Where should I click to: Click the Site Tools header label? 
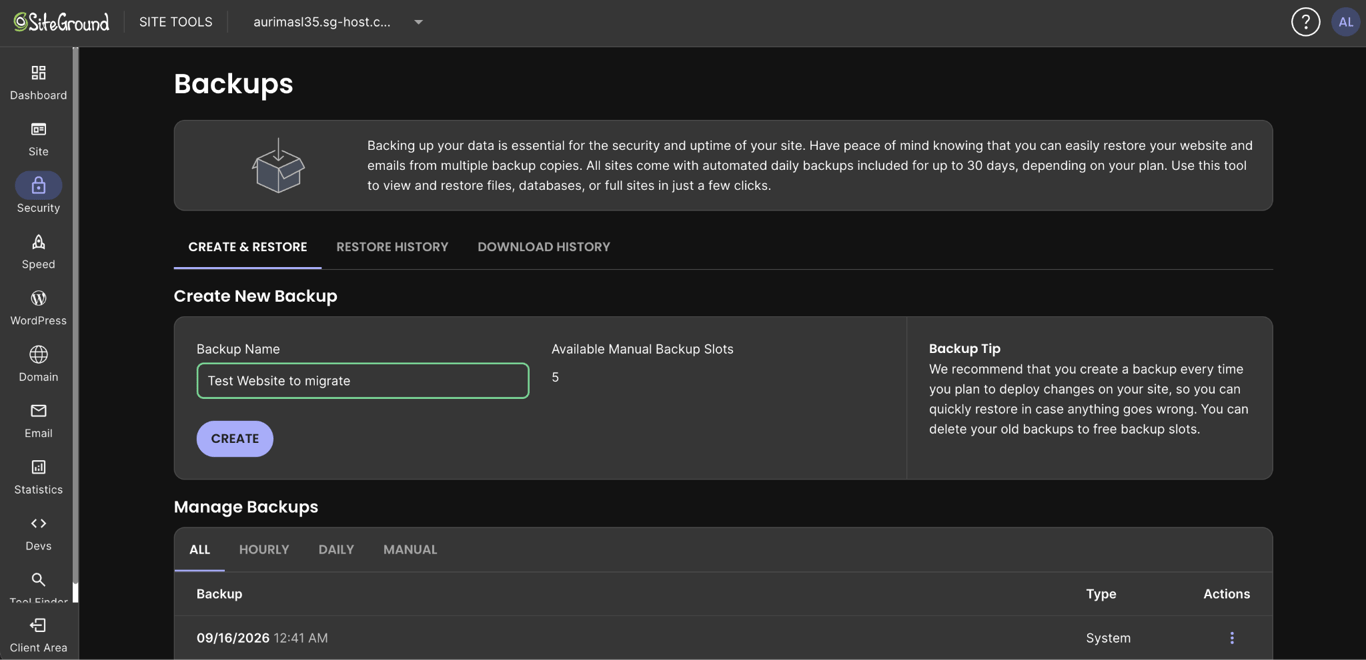176,22
